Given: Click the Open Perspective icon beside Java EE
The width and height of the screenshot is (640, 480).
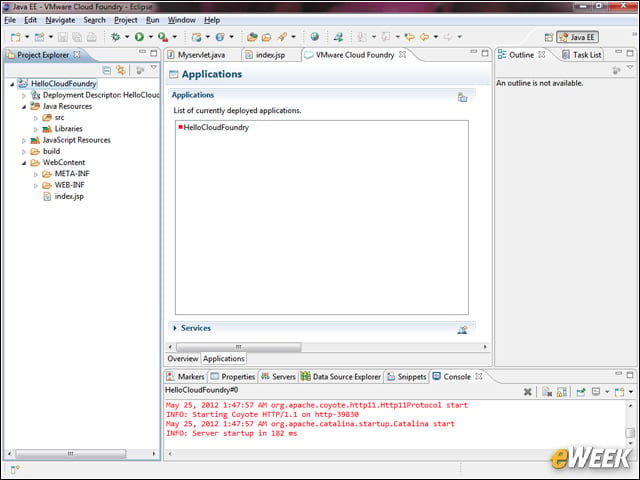Looking at the screenshot, I should (x=549, y=37).
